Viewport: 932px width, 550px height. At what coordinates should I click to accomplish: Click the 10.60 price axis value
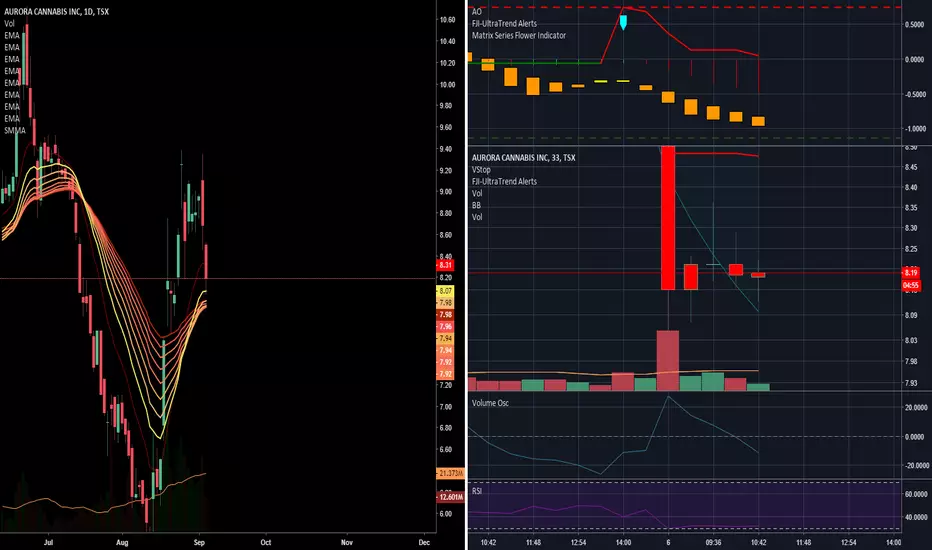(448, 20)
